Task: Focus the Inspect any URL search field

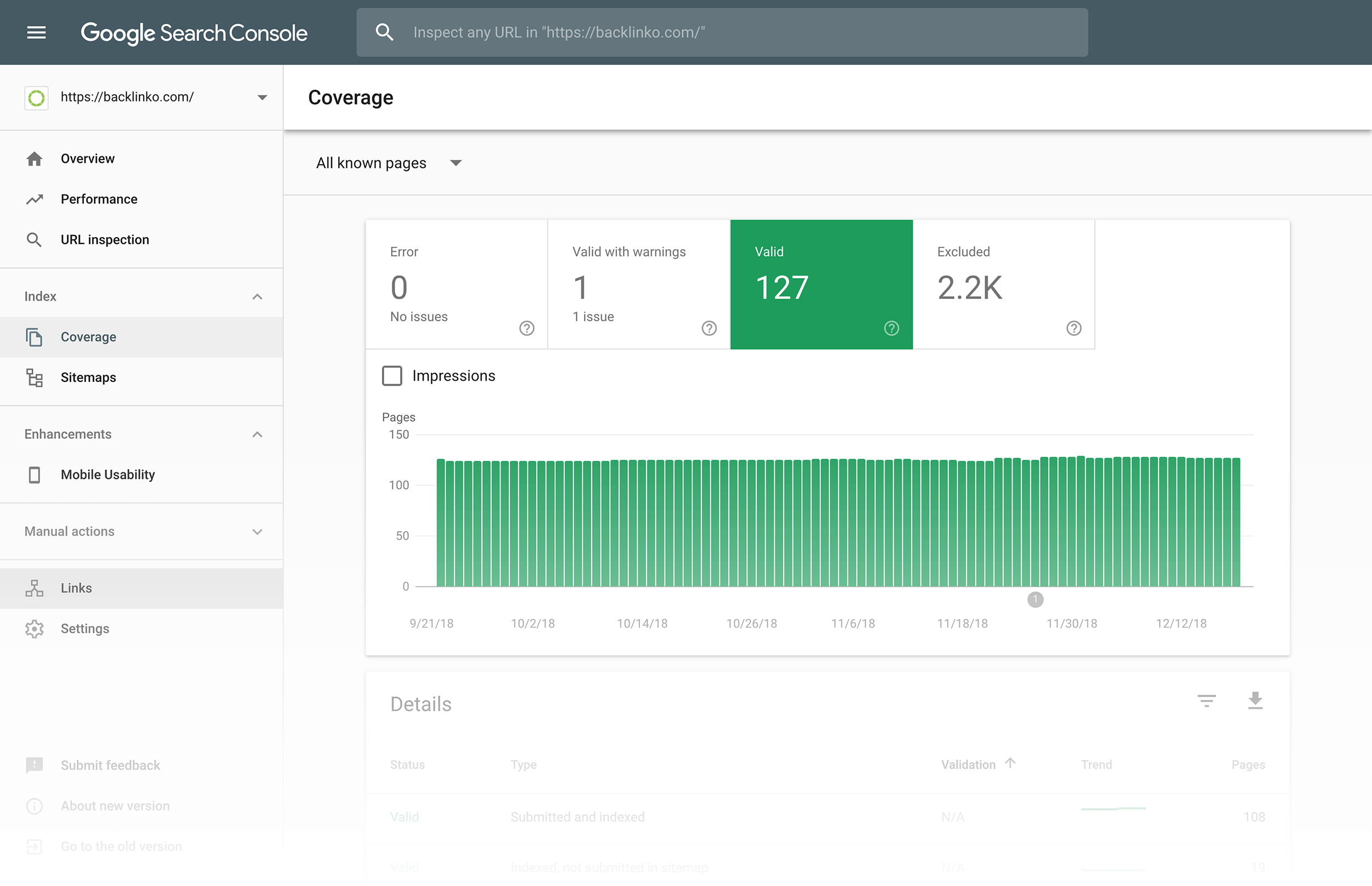Action: click(722, 32)
